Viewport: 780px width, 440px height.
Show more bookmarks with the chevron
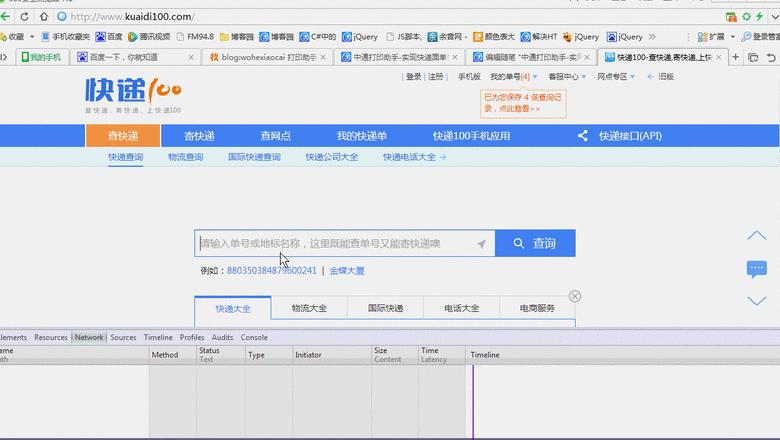[652, 37]
